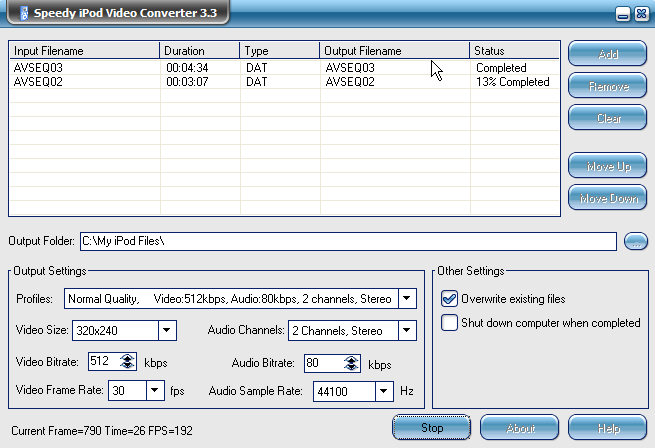Viewport: 655px width, 448px height.
Task: Click the Video Bitrate spinner arrows
Action: point(127,362)
